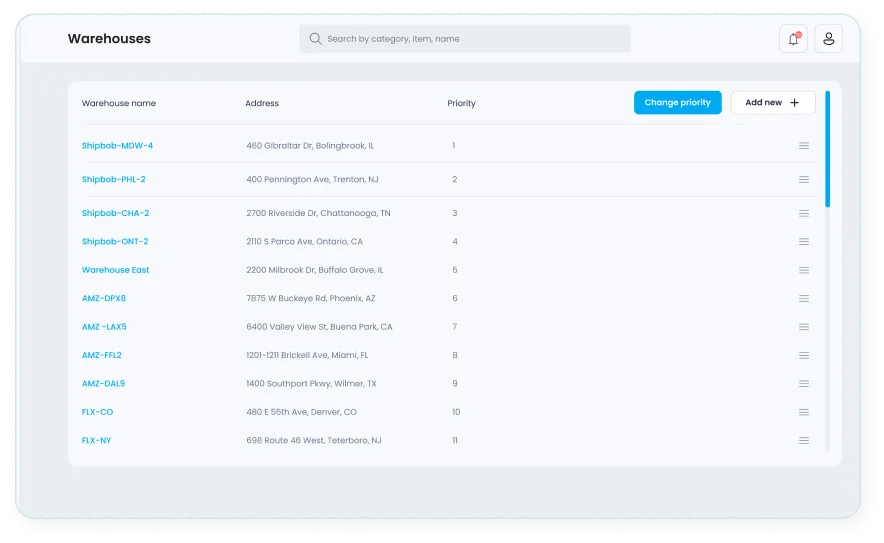
Task: Select address 6400 Valley View St, Buena Park
Action: point(312,326)
